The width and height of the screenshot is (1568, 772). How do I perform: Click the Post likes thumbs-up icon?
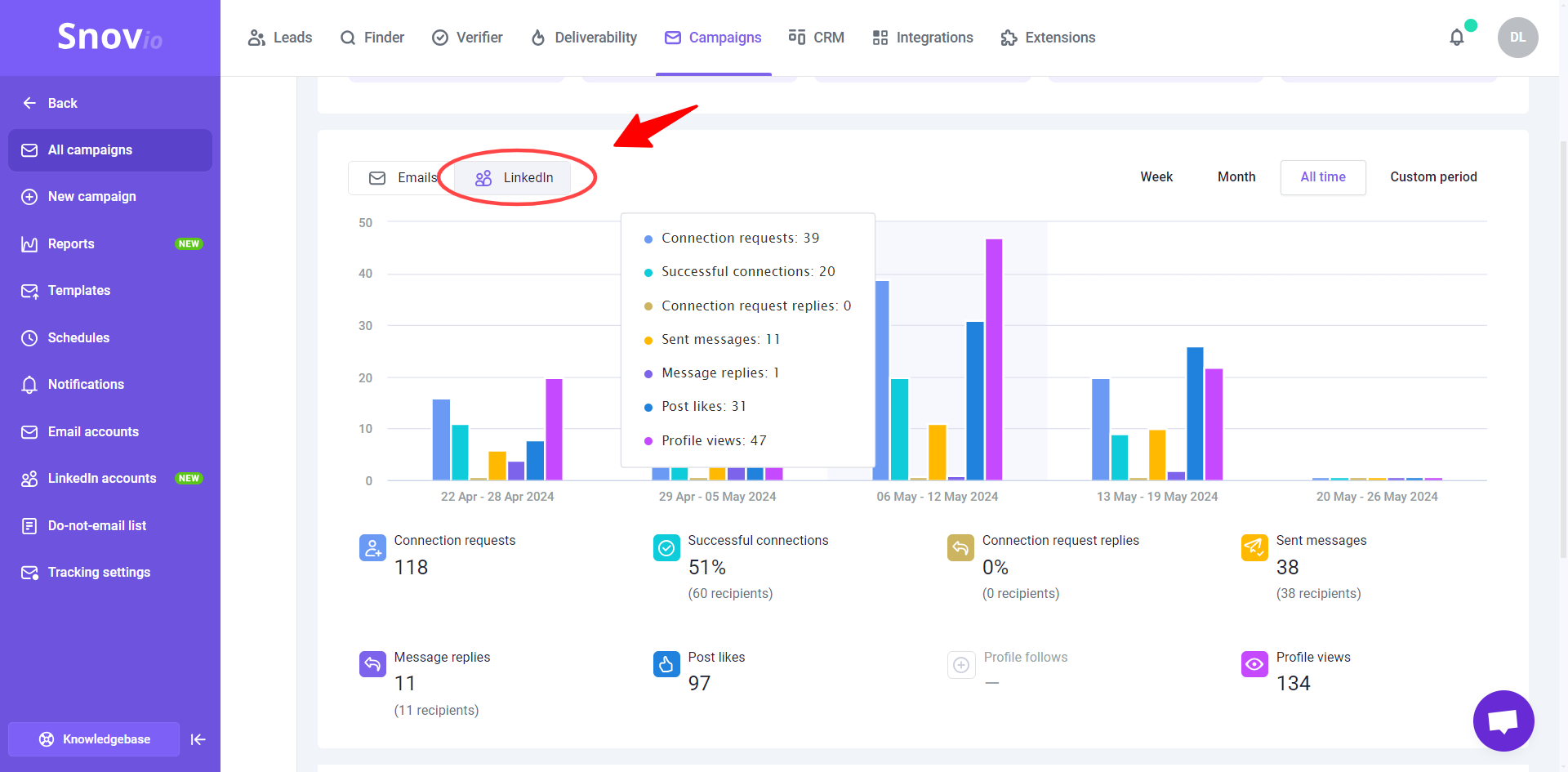coord(666,664)
